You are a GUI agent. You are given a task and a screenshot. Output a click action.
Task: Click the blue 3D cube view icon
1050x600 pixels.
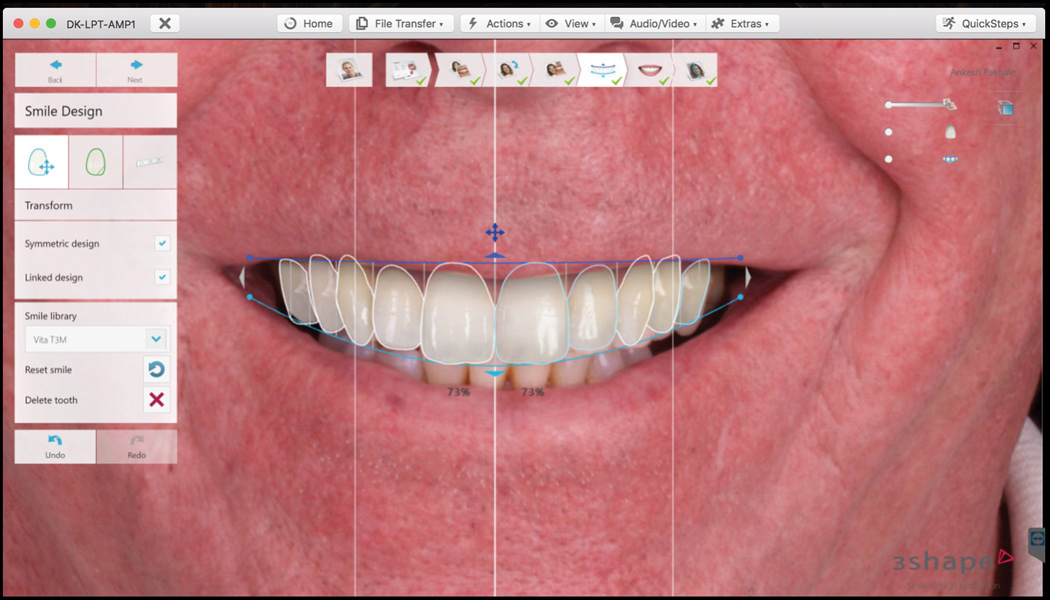1004,107
